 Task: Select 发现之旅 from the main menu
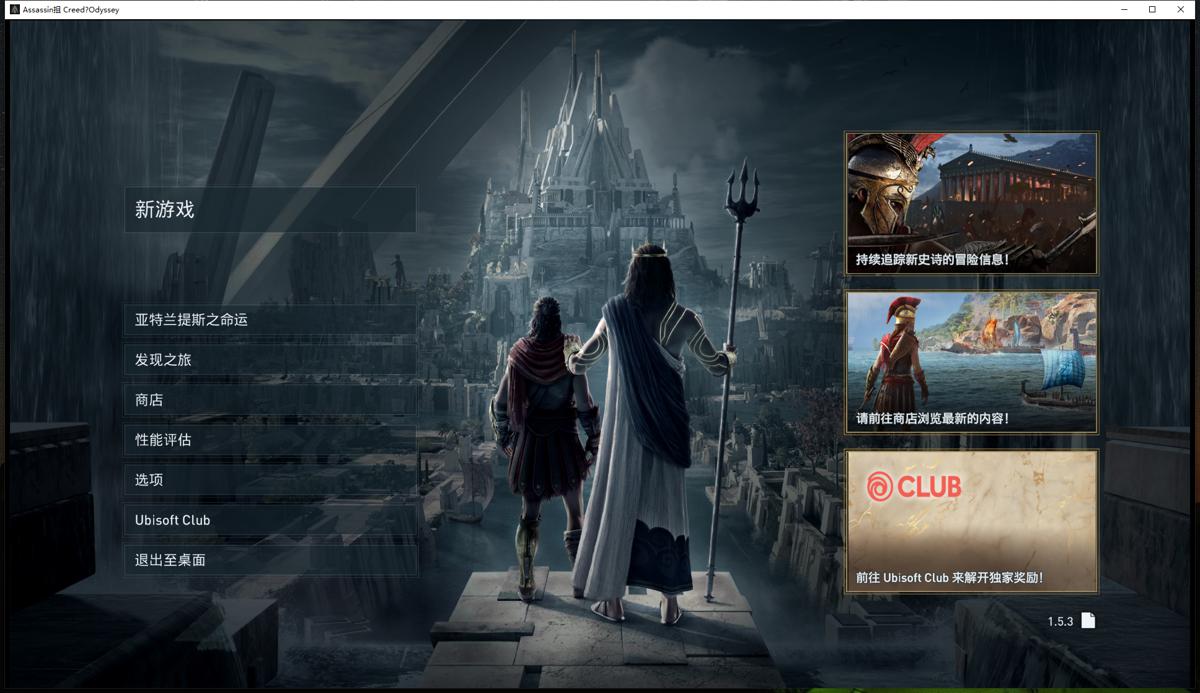pos(270,360)
